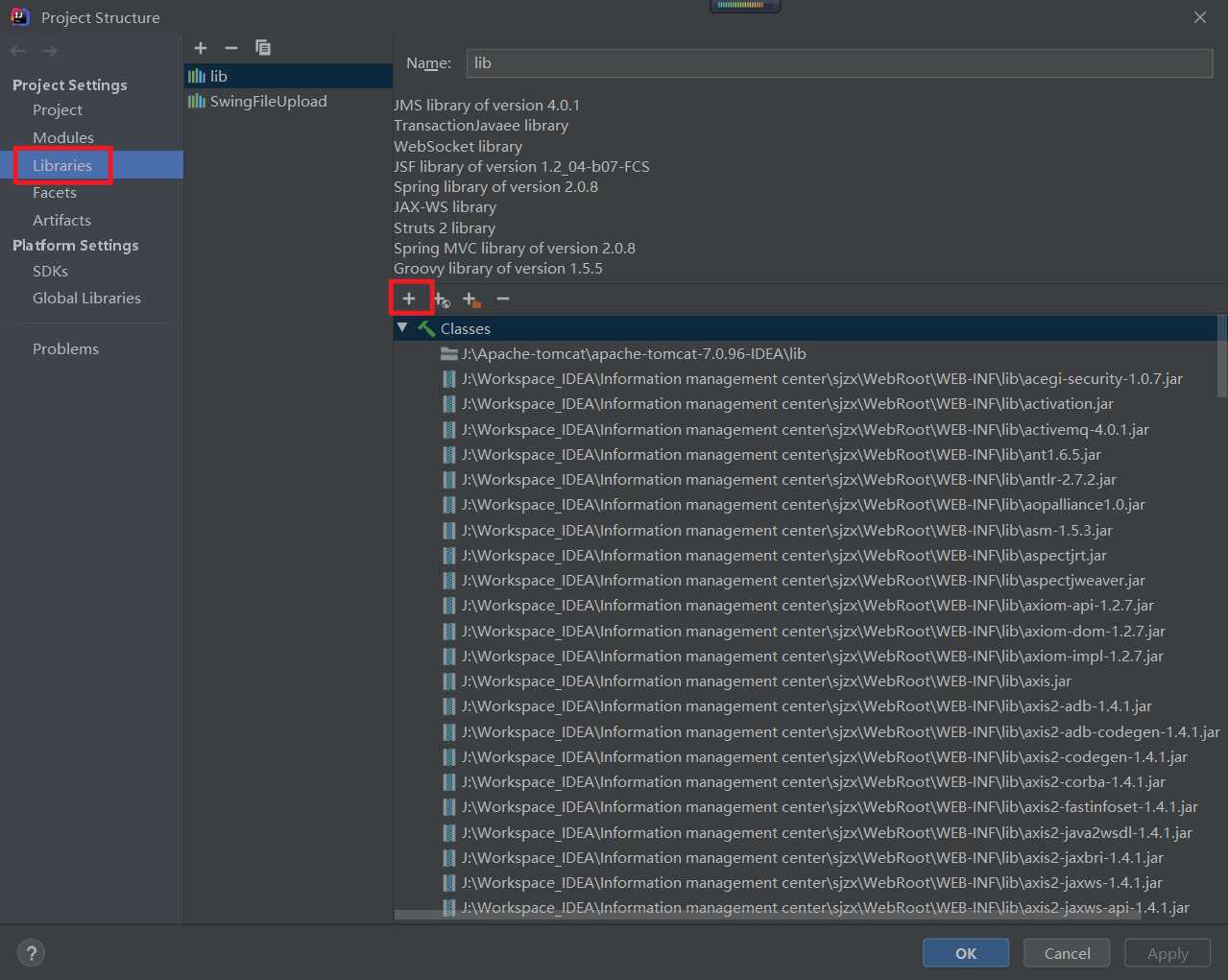Viewport: 1228px width, 980px height.
Task: Click the jar icon for acegi-security-1.0.7.jar
Action: 449,379
